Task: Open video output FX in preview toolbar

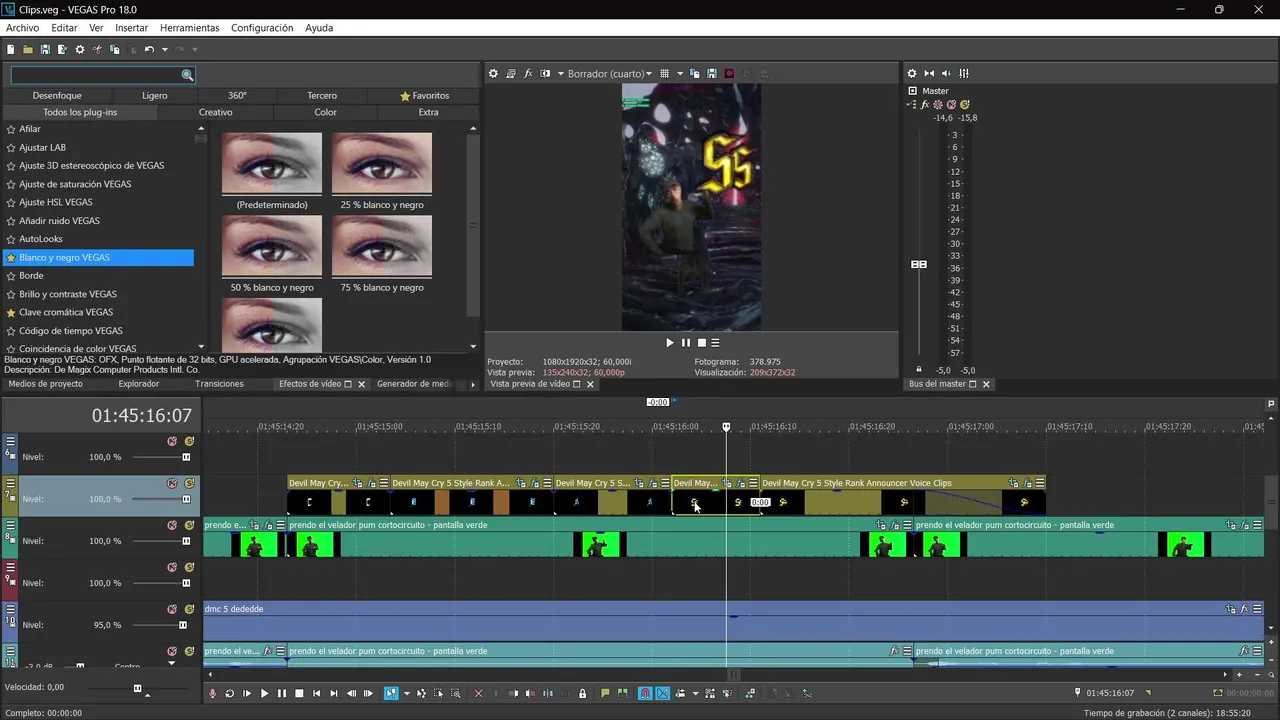Action: point(528,73)
